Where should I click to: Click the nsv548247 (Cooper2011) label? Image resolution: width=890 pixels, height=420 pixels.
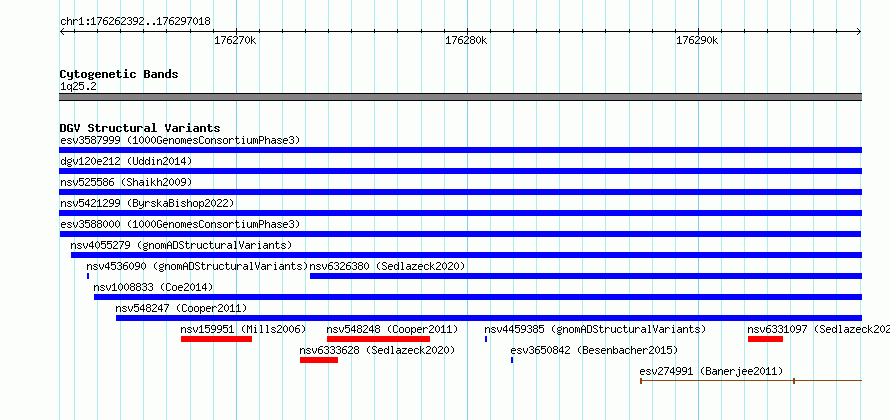coord(181,308)
